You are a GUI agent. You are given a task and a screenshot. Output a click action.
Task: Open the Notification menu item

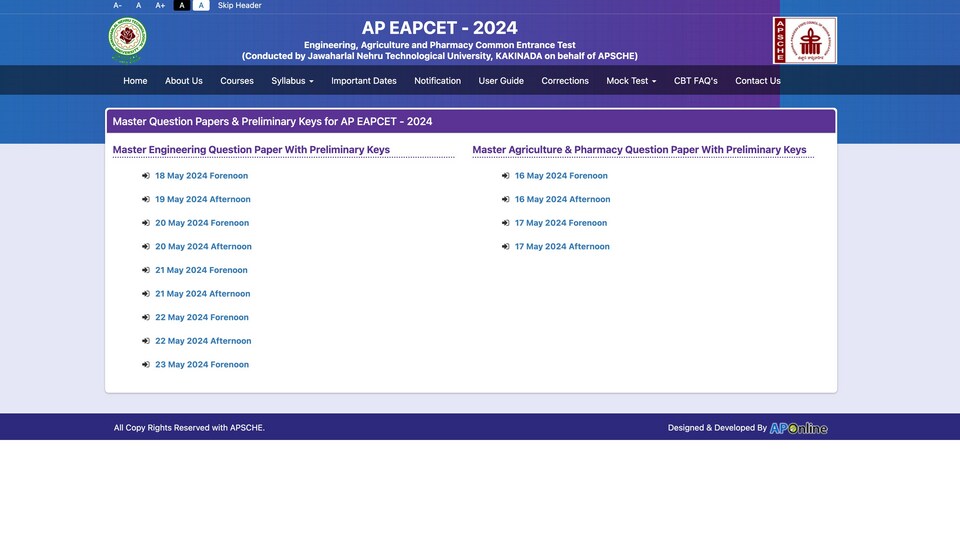click(x=437, y=81)
